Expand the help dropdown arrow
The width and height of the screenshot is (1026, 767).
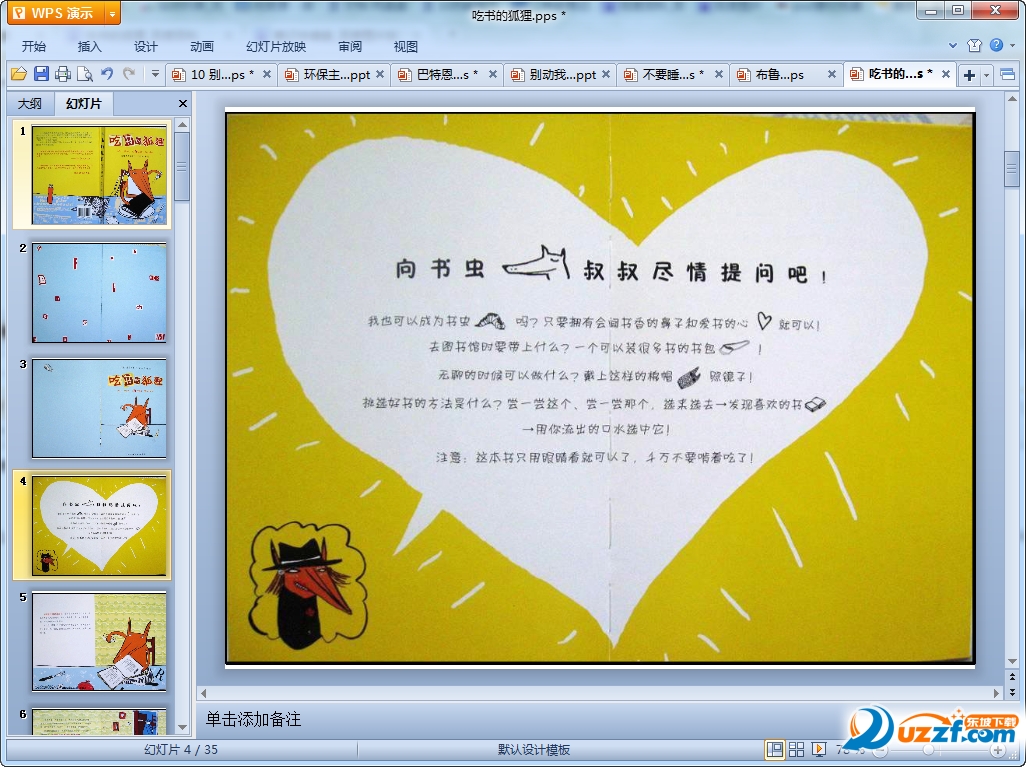[1012, 46]
